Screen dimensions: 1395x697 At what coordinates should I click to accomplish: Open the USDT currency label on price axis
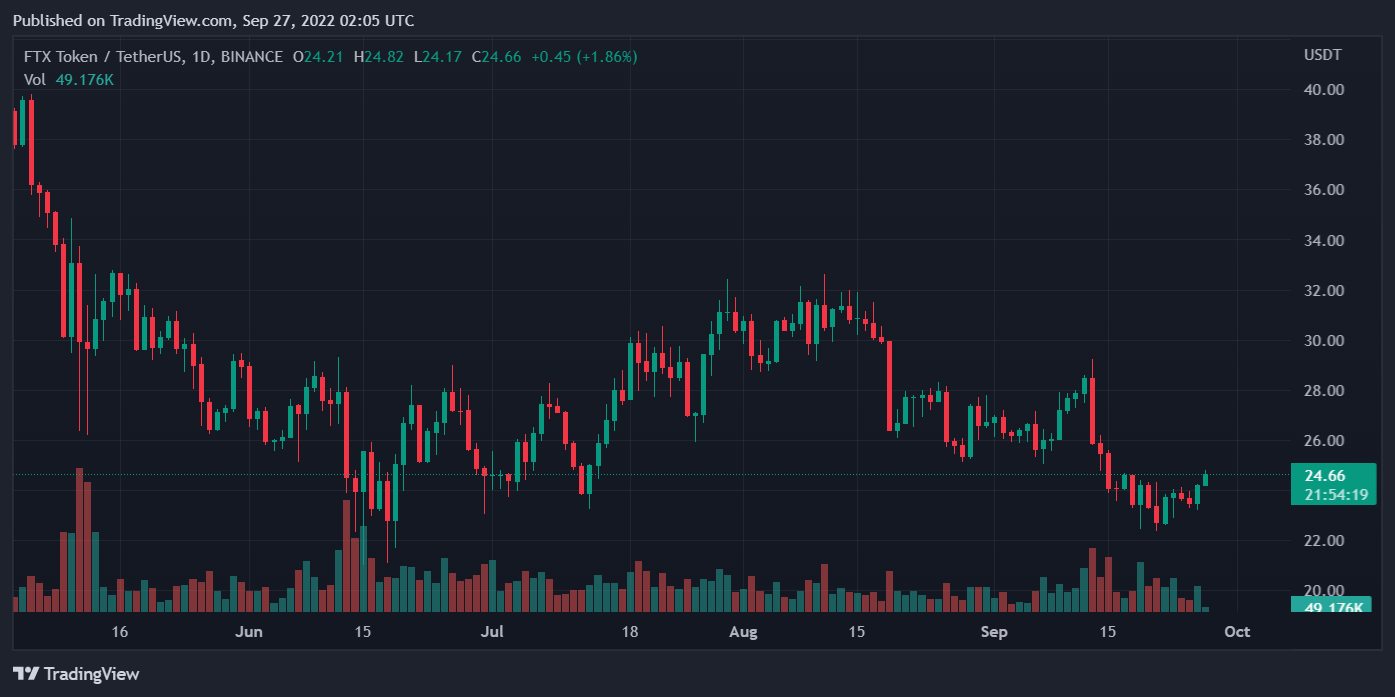click(x=1323, y=54)
